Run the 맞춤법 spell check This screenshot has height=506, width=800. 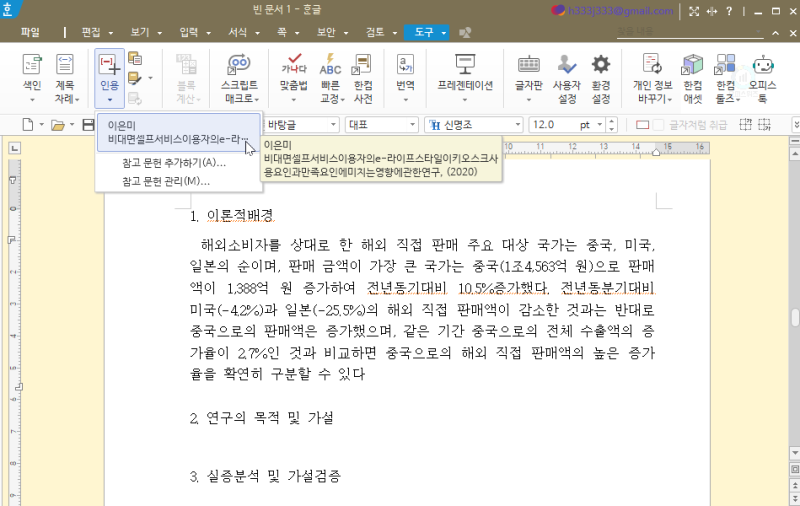[294, 78]
